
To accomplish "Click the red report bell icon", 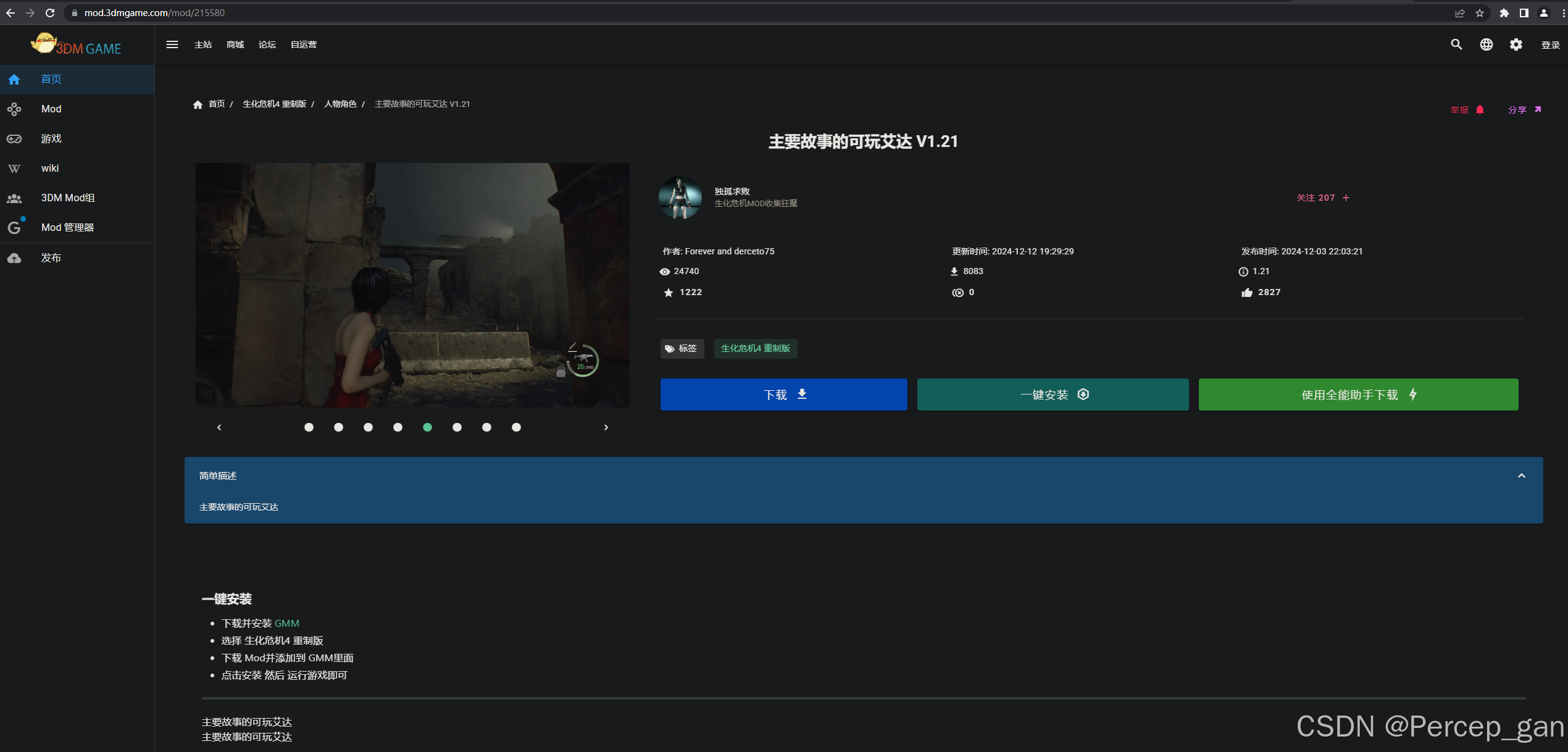I will point(1480,110).
